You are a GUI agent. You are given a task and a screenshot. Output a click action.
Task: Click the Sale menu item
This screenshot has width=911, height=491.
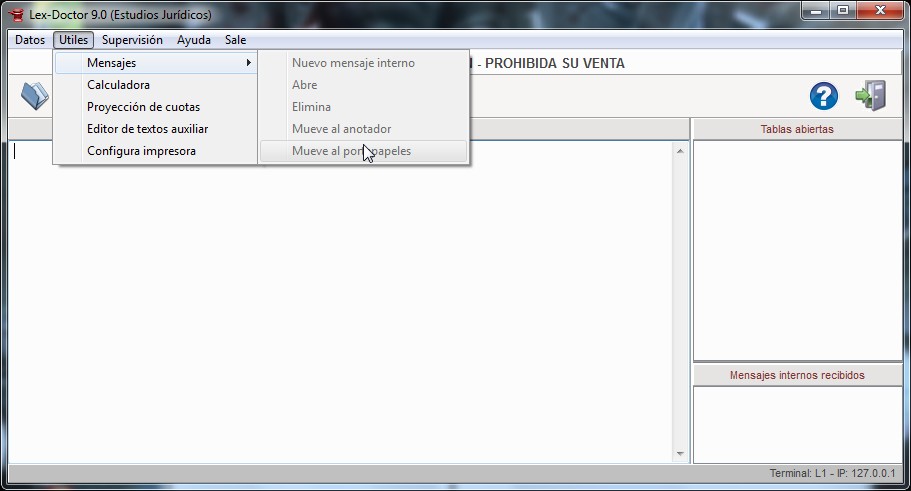235,40
